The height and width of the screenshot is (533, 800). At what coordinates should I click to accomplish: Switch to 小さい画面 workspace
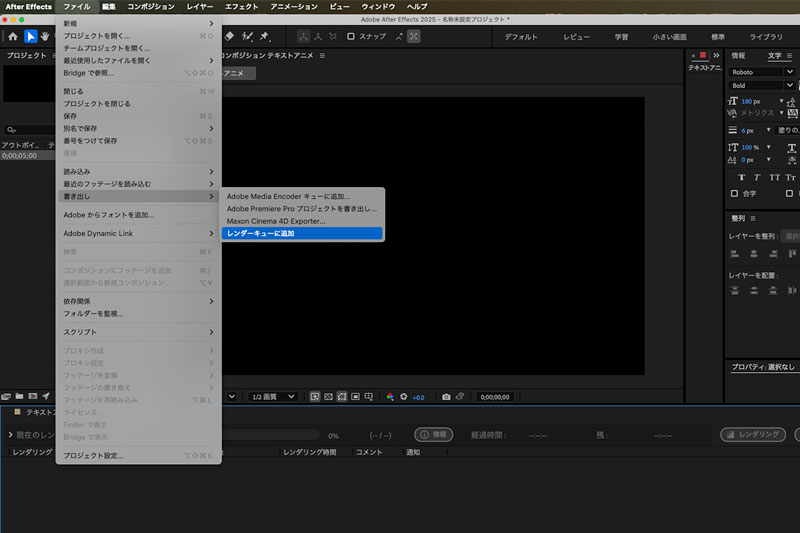669,37
